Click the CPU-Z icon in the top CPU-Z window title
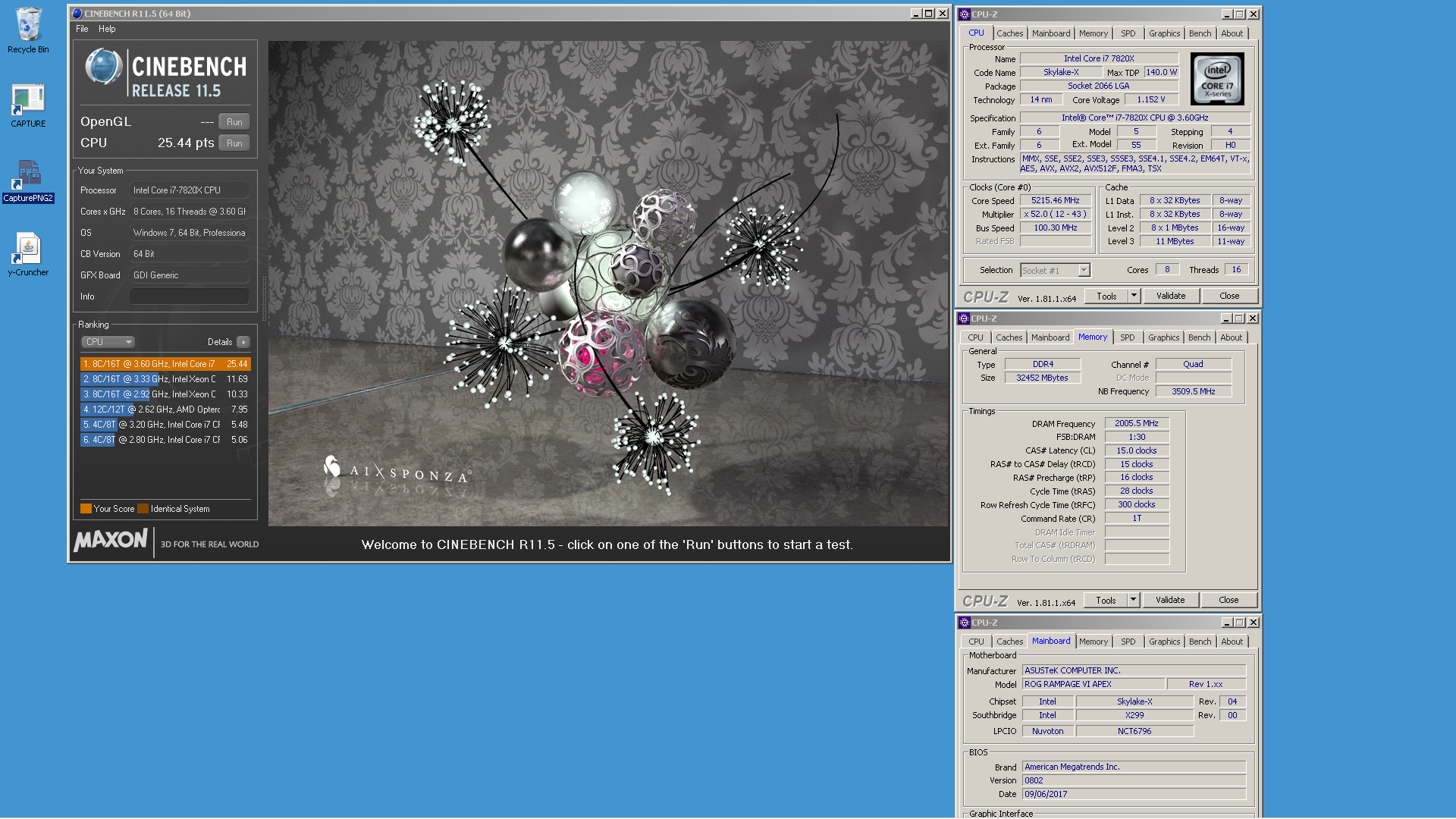Screen dimensions: 1456x819 [965, 14]
